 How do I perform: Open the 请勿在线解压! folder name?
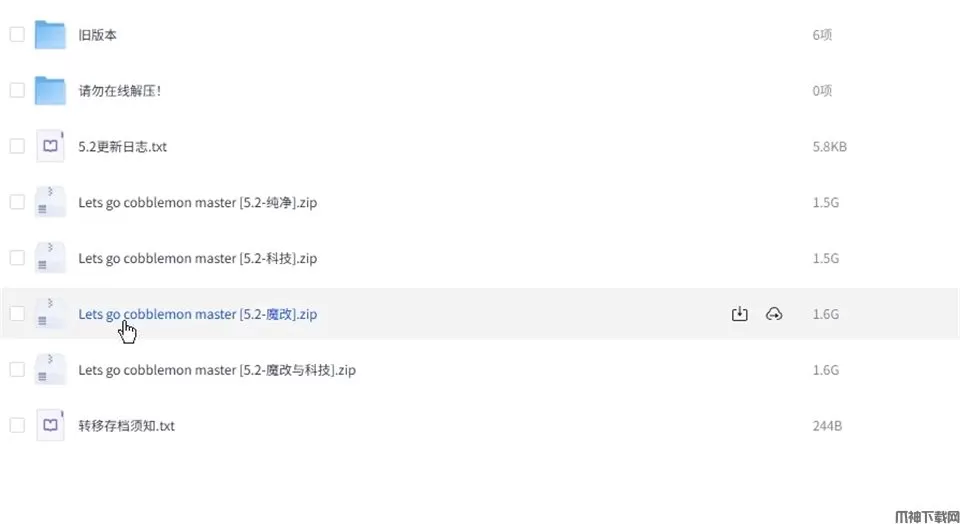click(x=119, y=91)
